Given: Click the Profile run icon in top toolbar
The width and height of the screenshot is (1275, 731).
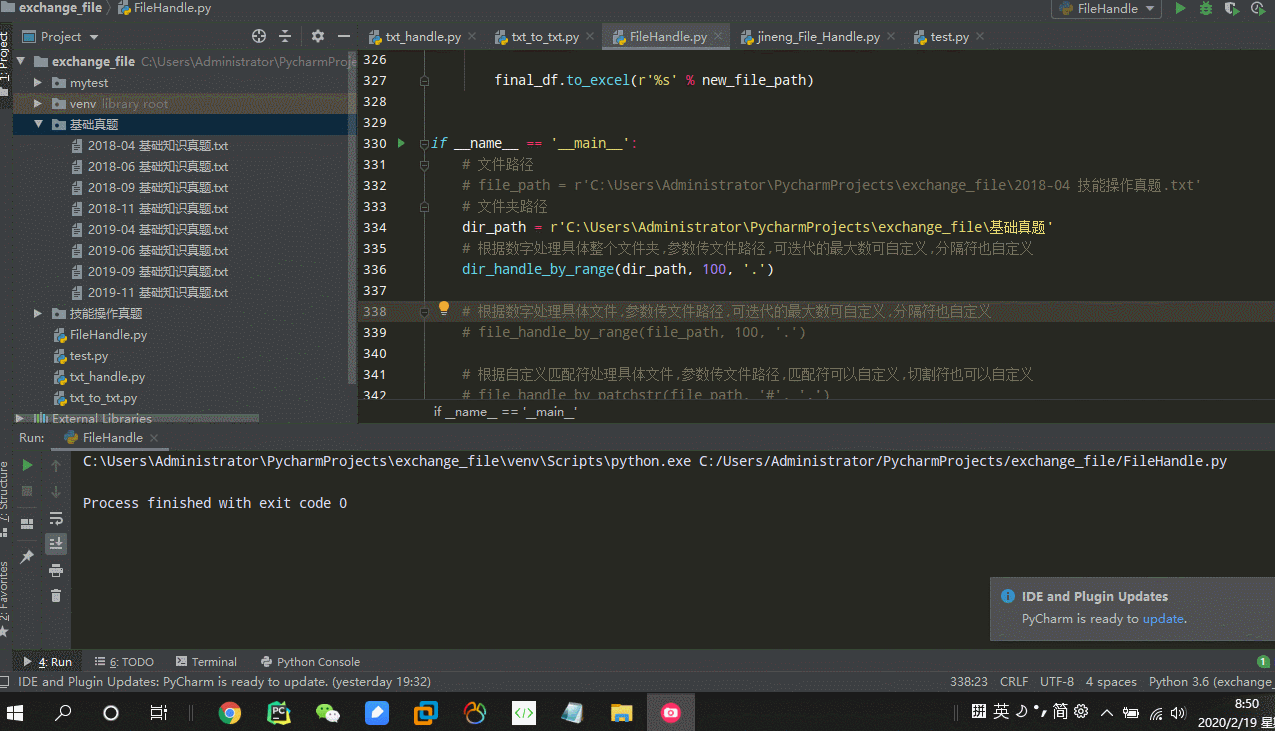Looking at the screenshot, I should click(x=1258, y=9).
